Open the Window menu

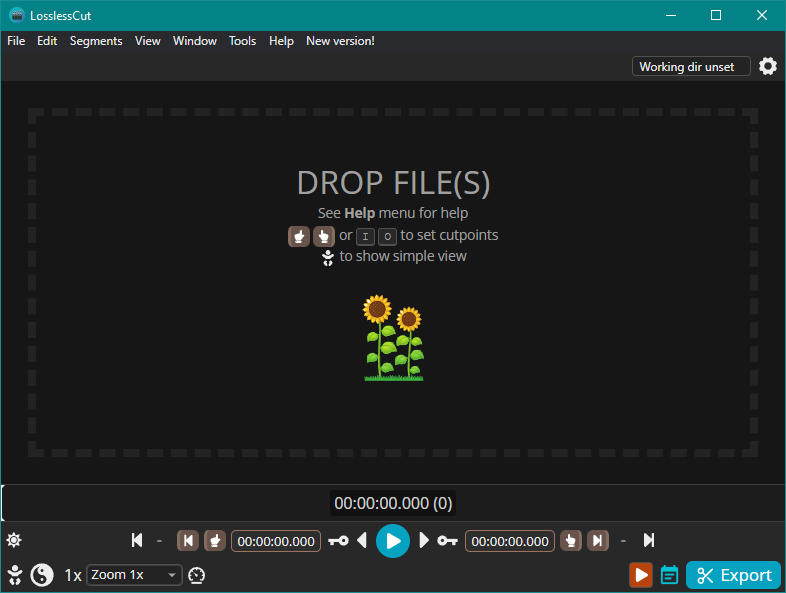pos(194,41)
